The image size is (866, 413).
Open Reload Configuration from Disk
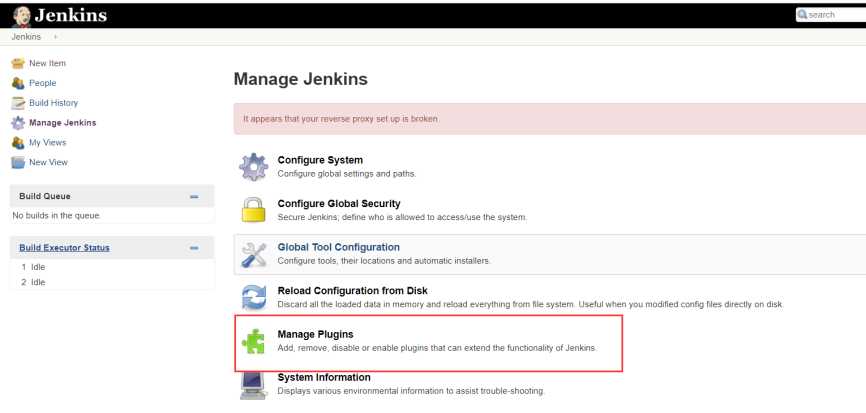click(352, 290)
